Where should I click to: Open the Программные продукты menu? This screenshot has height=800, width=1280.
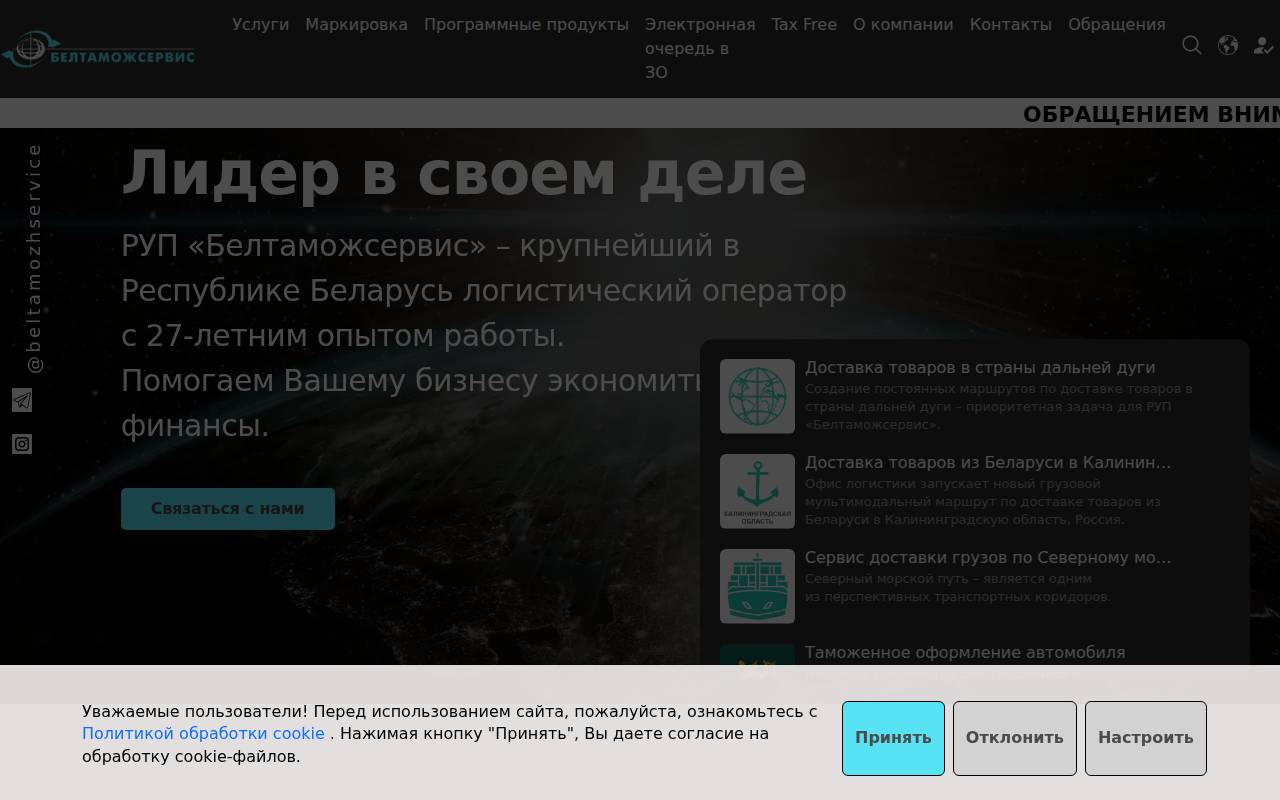526,24
